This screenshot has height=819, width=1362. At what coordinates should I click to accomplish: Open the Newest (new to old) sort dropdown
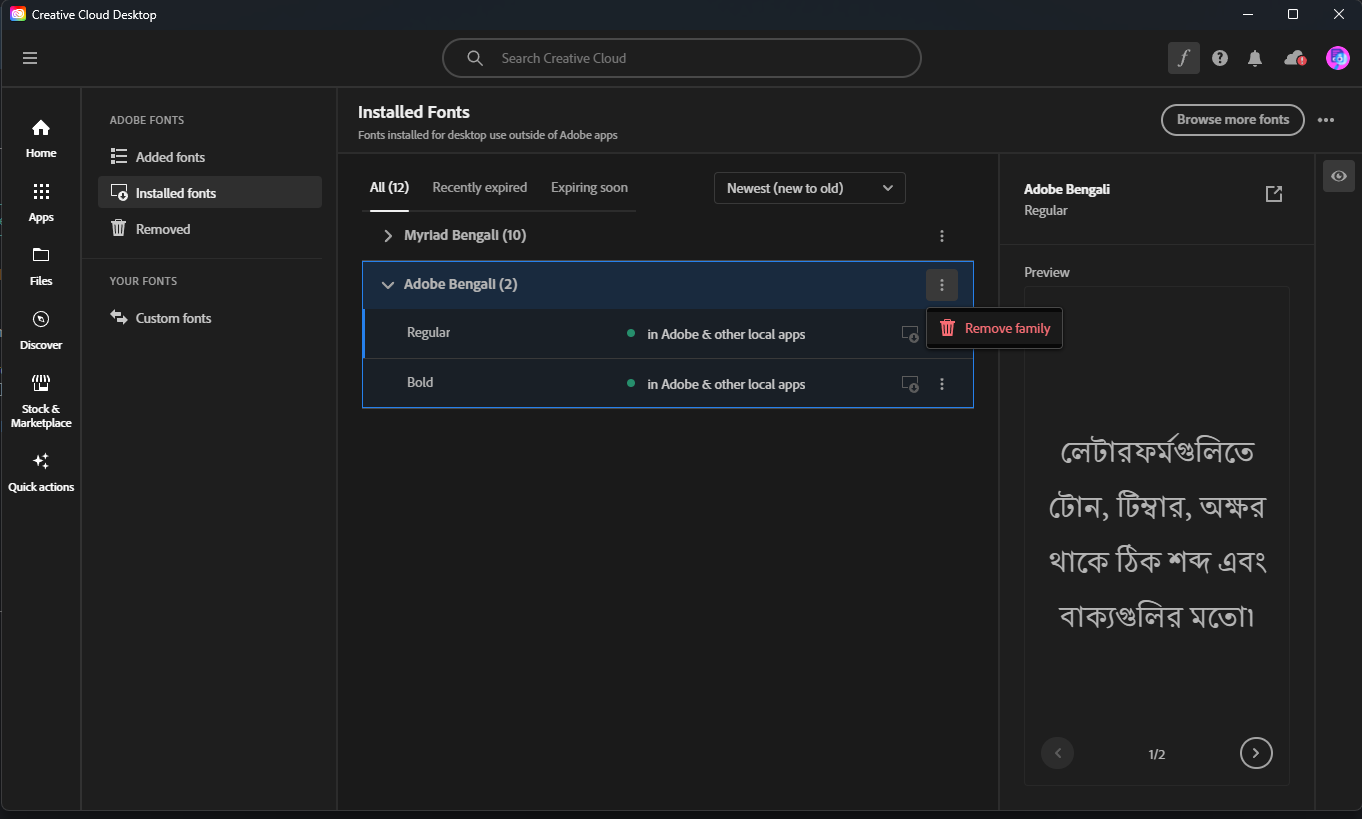[810, 188]
